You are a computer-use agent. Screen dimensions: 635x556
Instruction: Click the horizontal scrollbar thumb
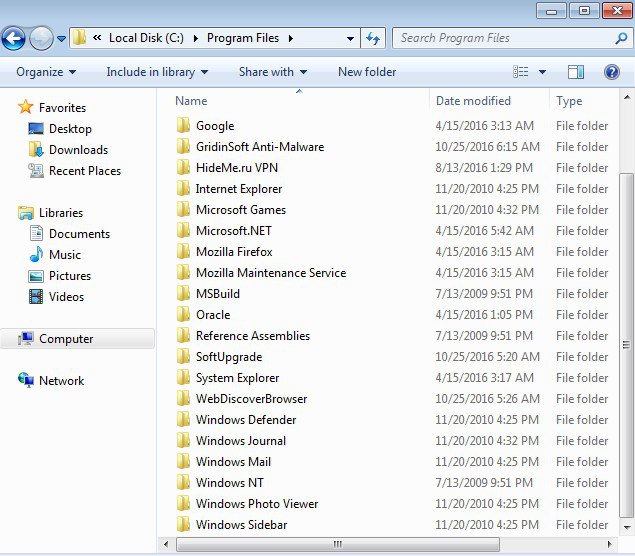tap(338, 544)
